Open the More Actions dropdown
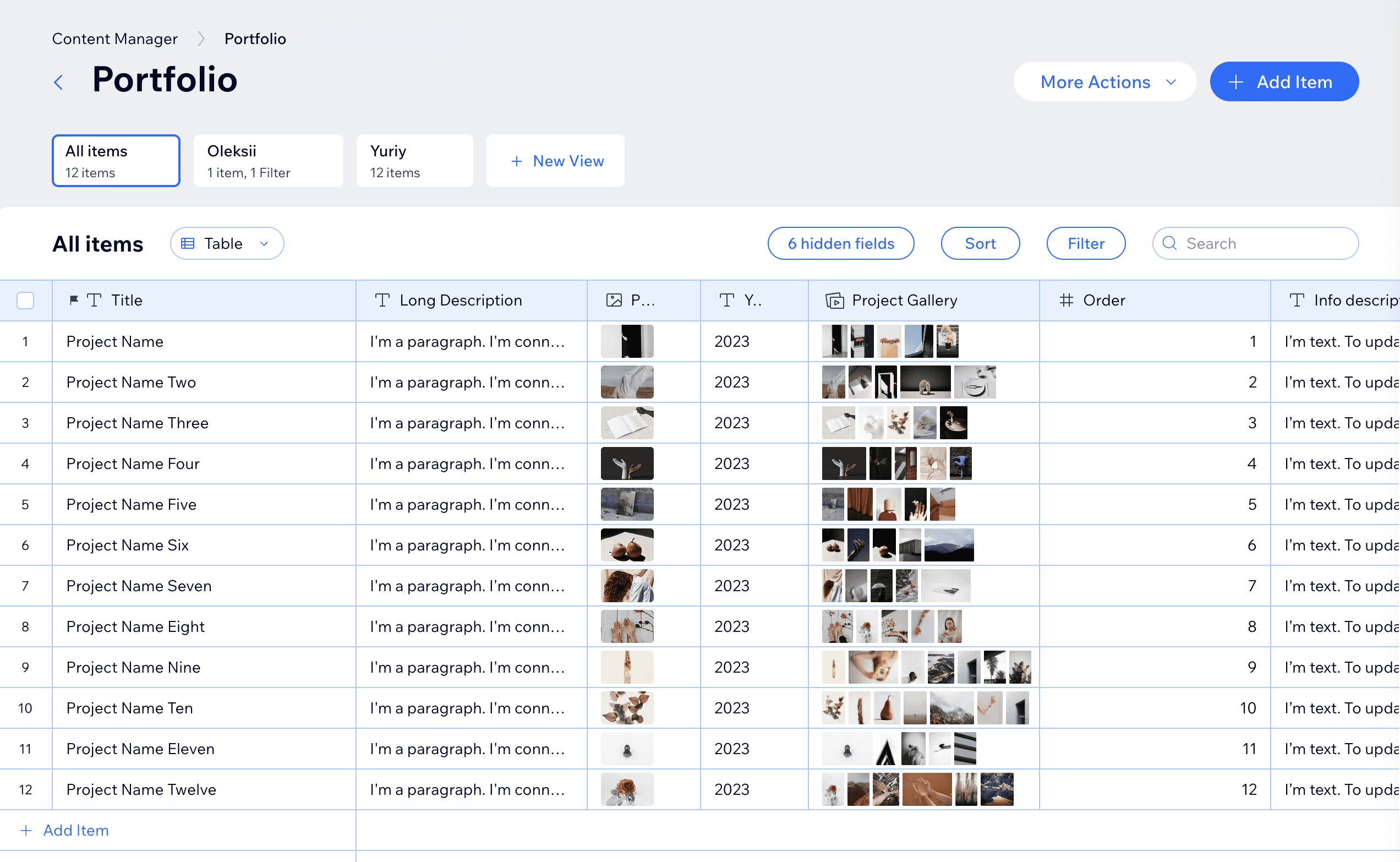 click(1104, 82)
